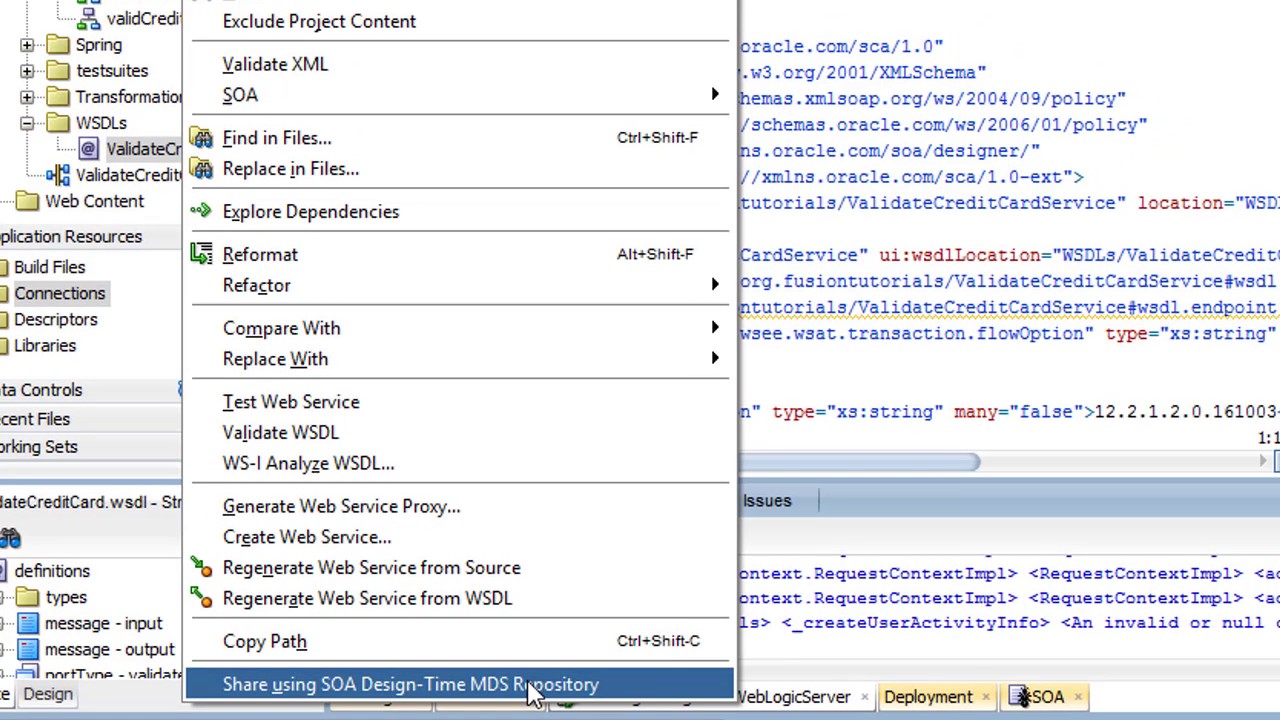Expand the Spring folder node
Viewport: 1280px width, 720px height.
pyautogui.click(x=27, y=45)
